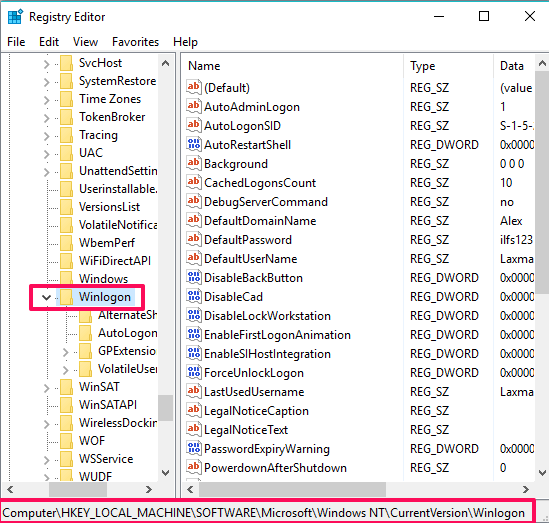Select the AlternateShells subkey
Screen dimensions: 549x523
coord(127,315)
